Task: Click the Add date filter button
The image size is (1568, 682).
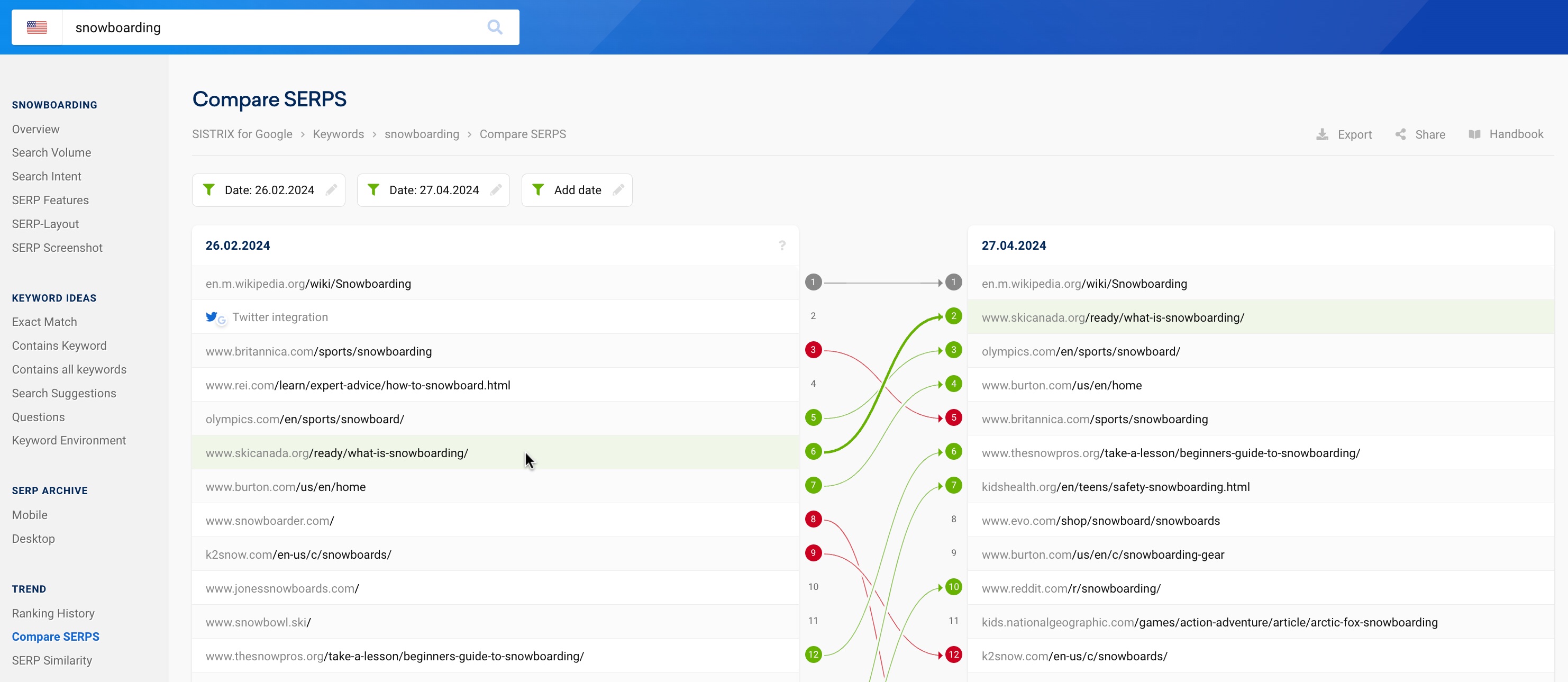Action: click(x=577, y=190)
